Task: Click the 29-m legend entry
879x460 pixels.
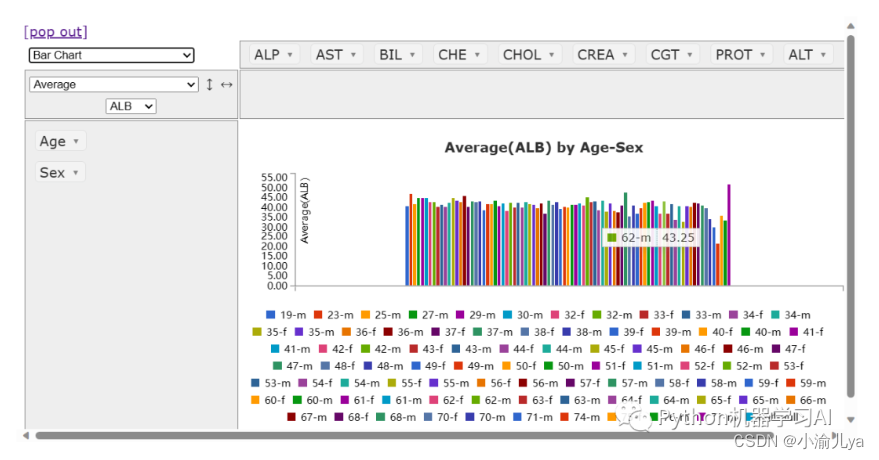Action: 475,315
